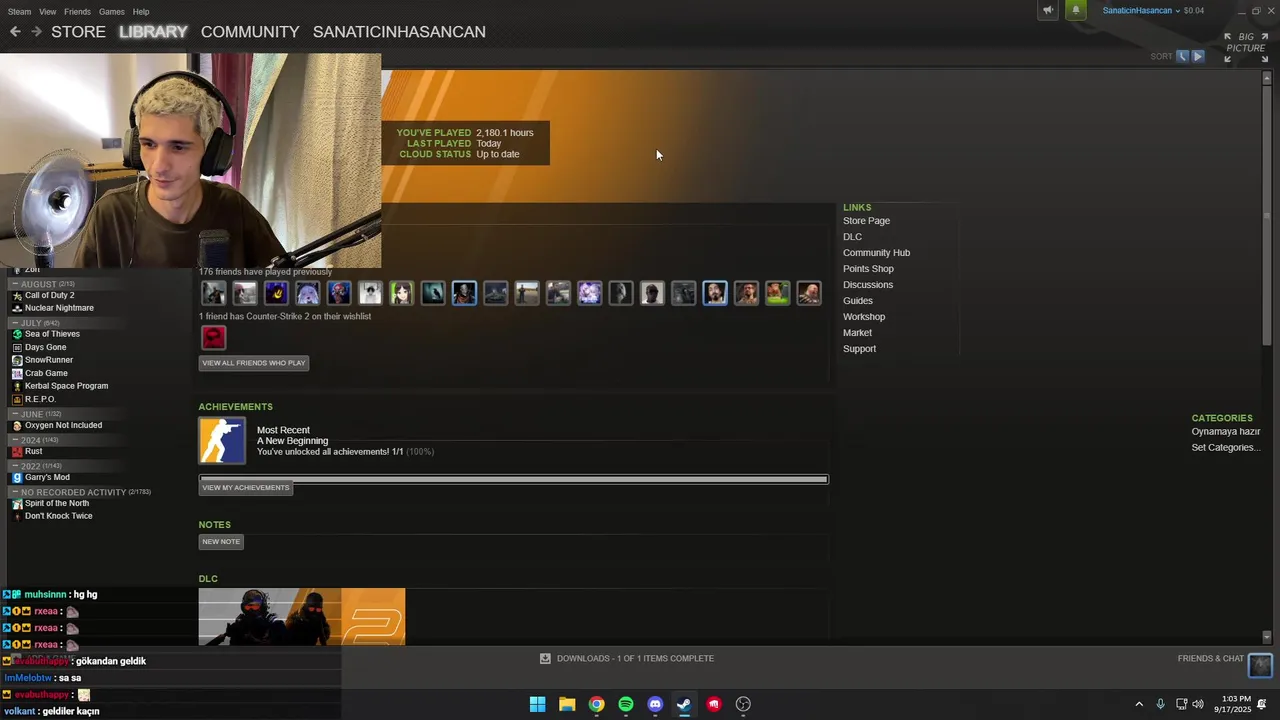Select R.E.P.O. game icon

click(x=17, y=399)
